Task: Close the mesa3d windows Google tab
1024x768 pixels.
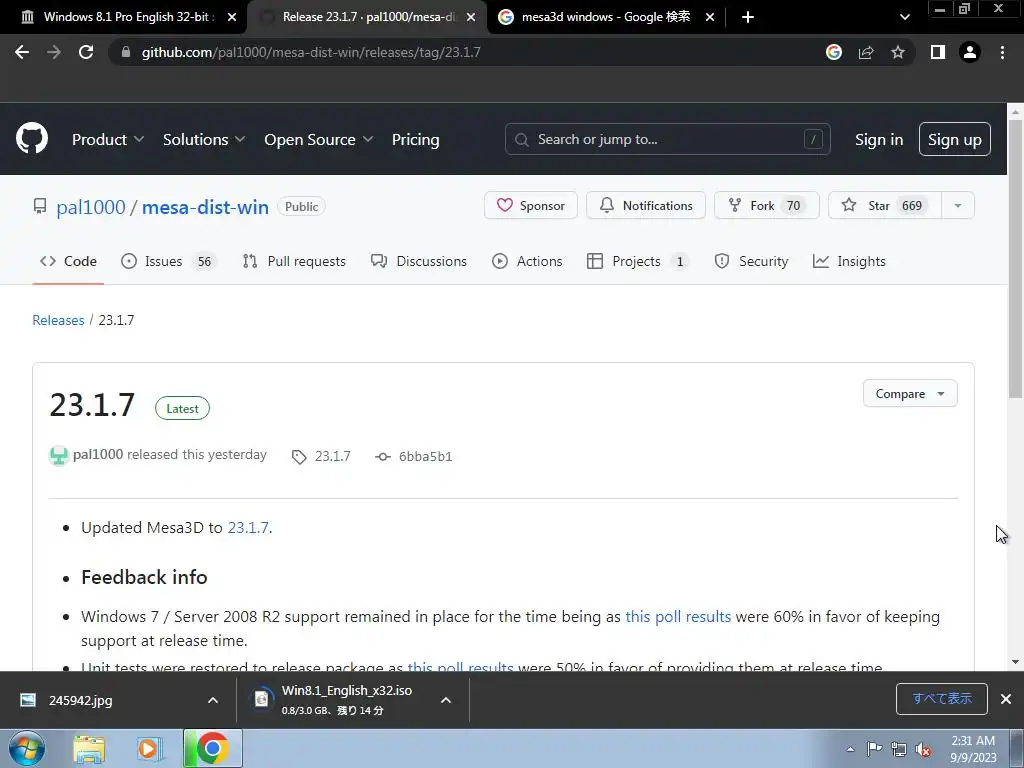Action: click(710, 17)
